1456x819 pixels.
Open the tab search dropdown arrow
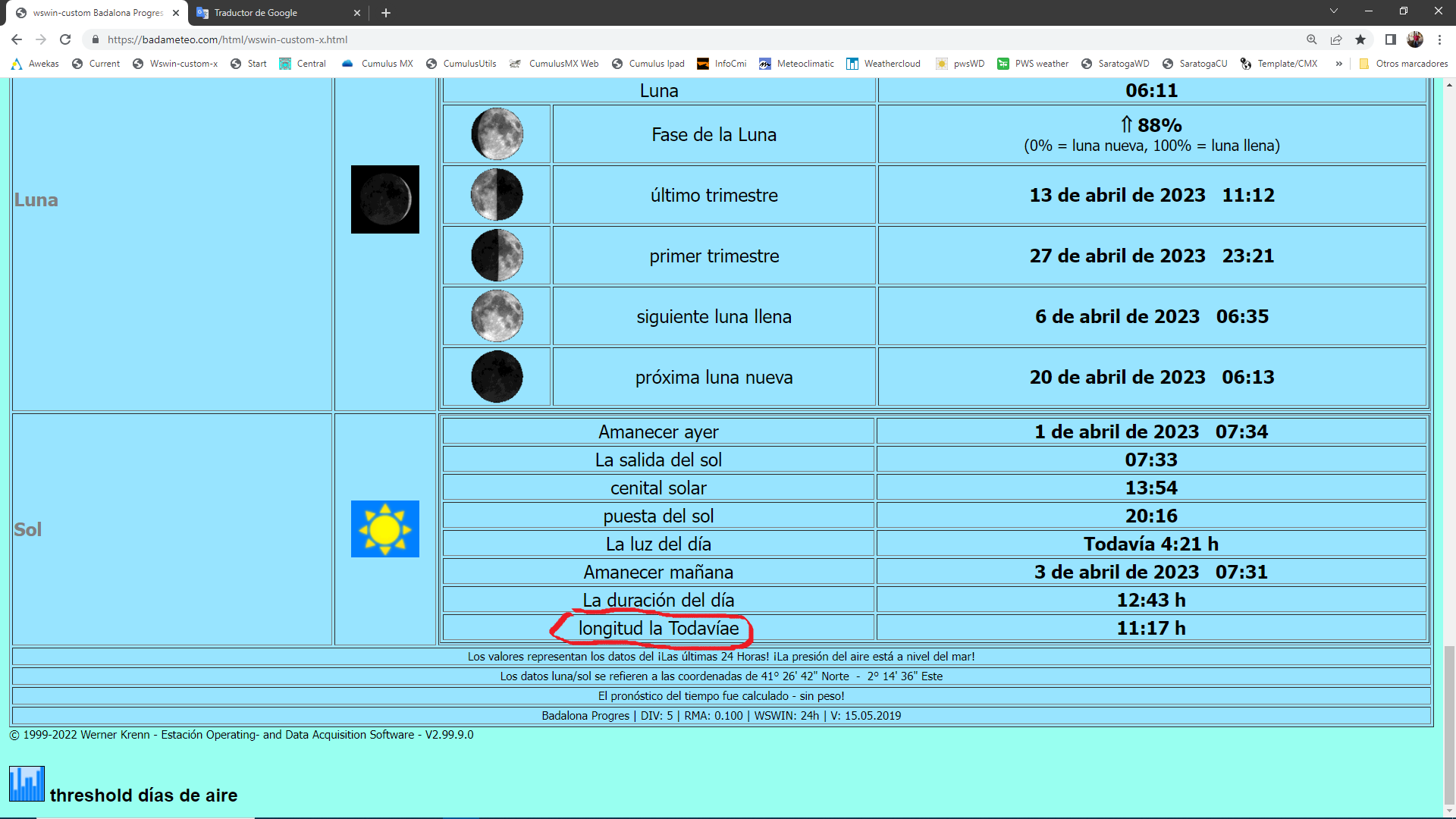[1334, 11]
